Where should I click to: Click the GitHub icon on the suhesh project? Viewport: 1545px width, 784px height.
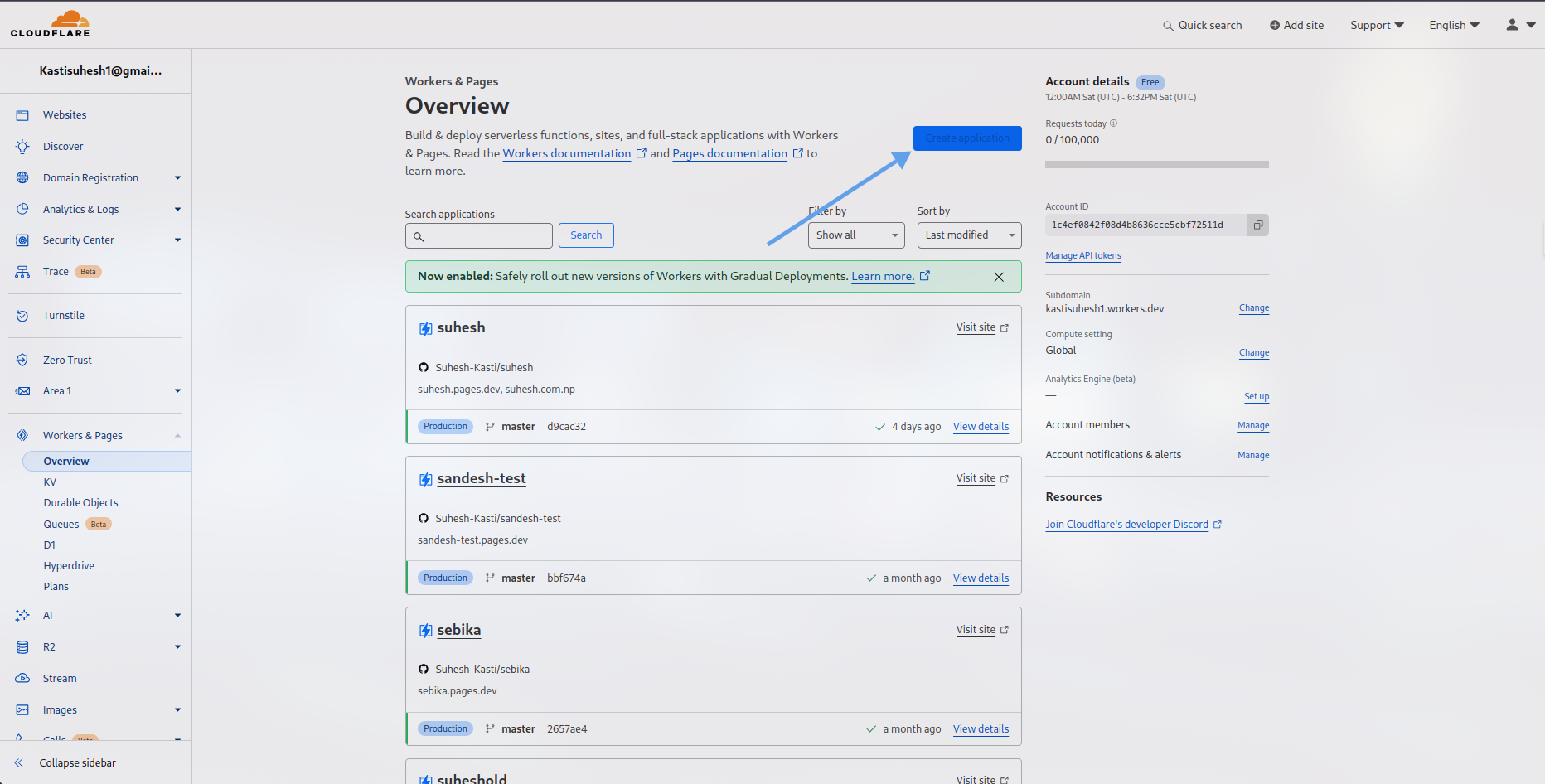pos(424,367)
